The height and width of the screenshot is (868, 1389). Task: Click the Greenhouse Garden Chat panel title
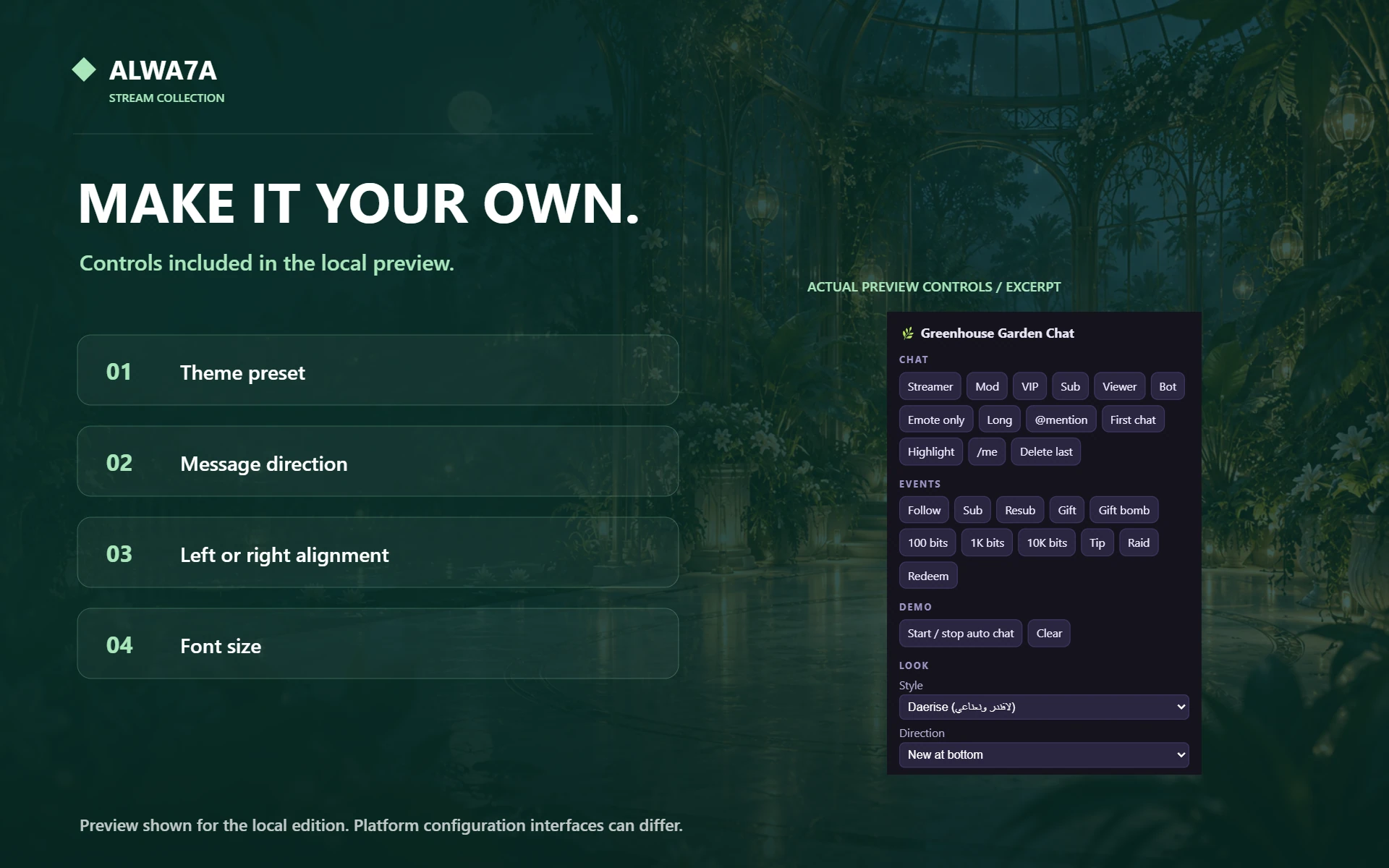997,333
